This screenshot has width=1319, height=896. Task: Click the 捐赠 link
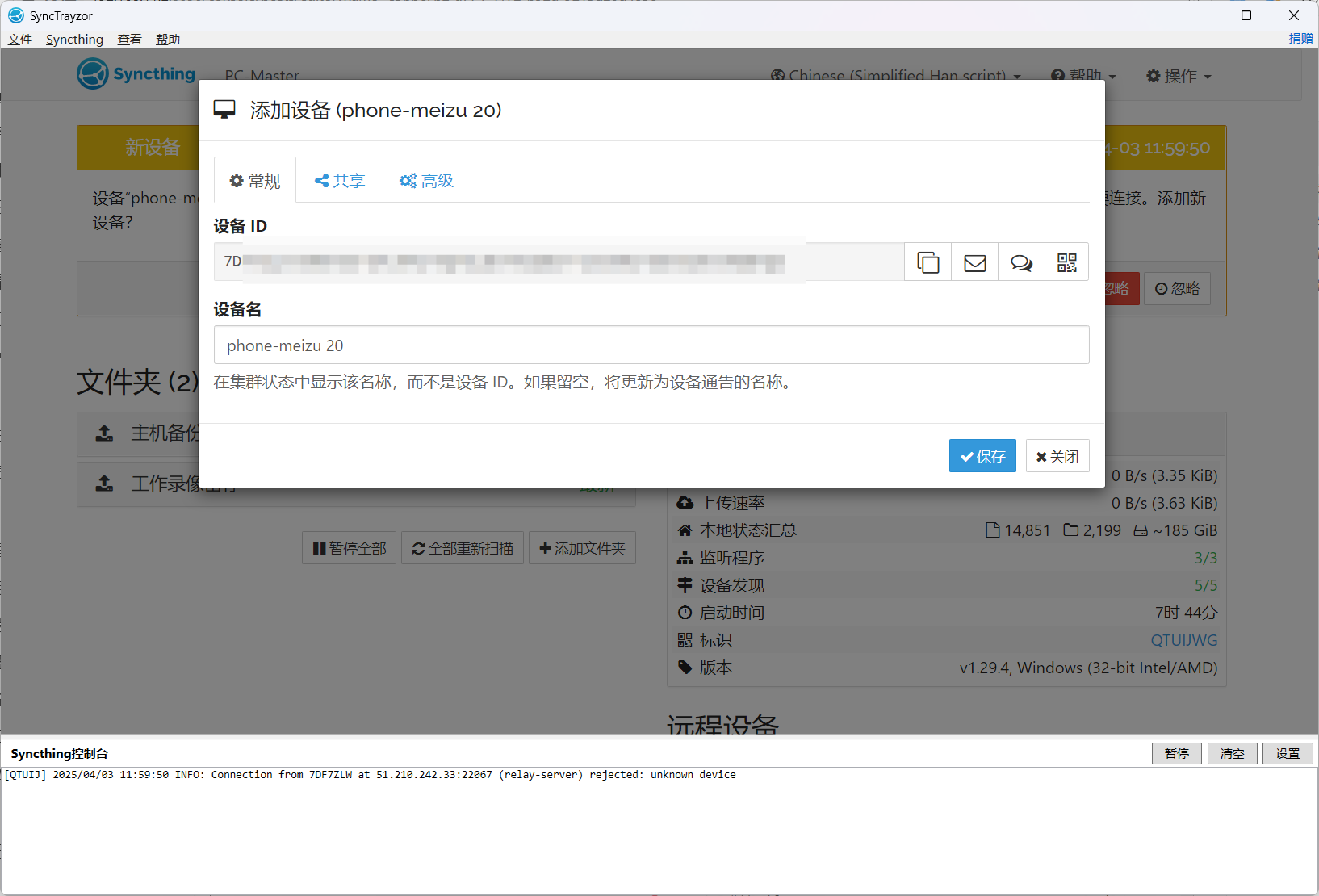[1300, 39]
